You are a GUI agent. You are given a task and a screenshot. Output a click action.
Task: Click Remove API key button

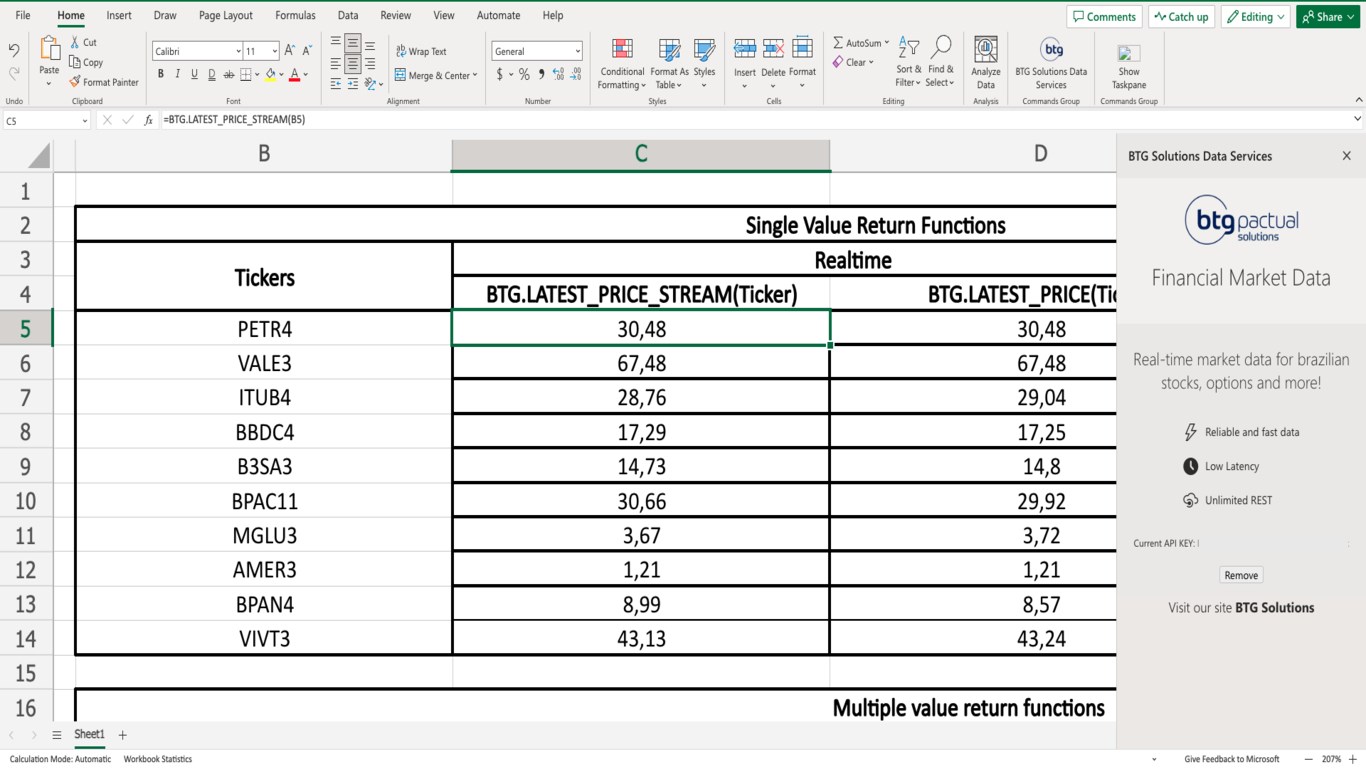(x=1241, y=575)
